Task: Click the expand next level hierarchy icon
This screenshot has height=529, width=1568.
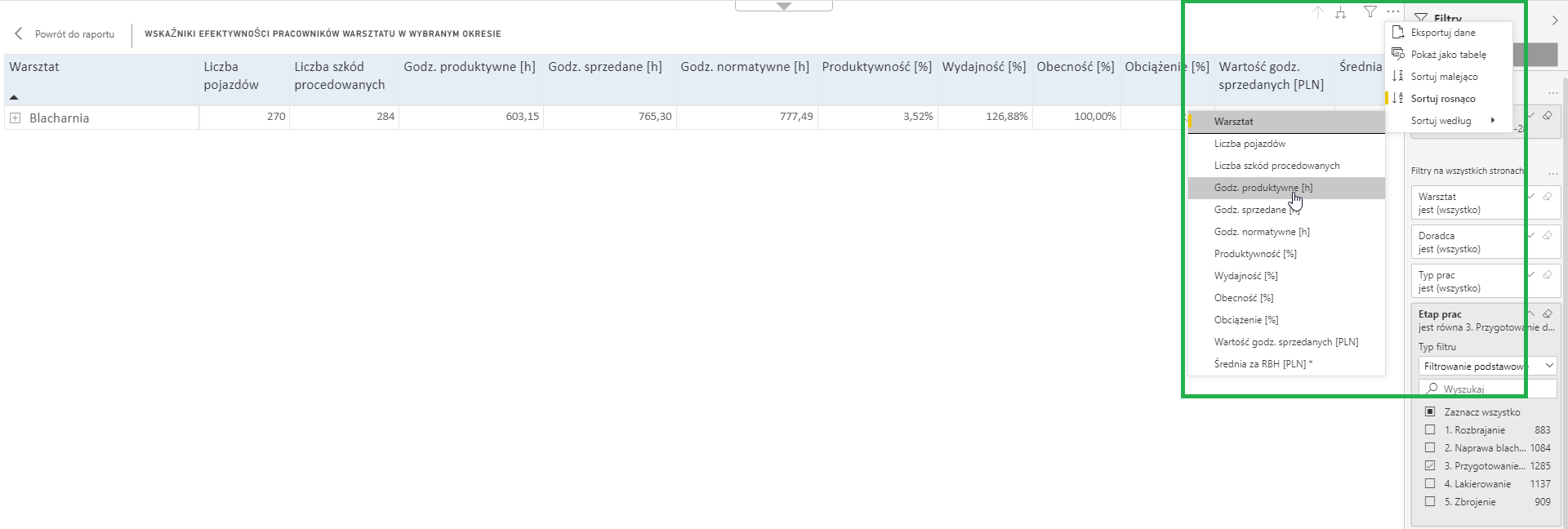Action: (1341, 12)
